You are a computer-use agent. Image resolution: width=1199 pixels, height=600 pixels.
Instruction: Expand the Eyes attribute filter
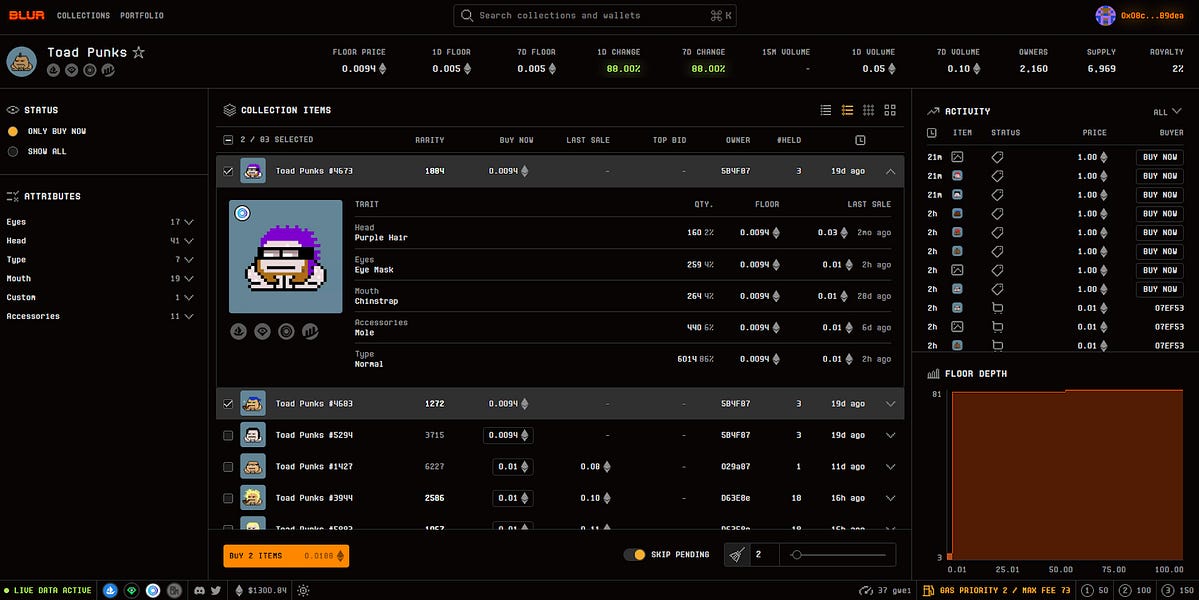click(188, 222)
